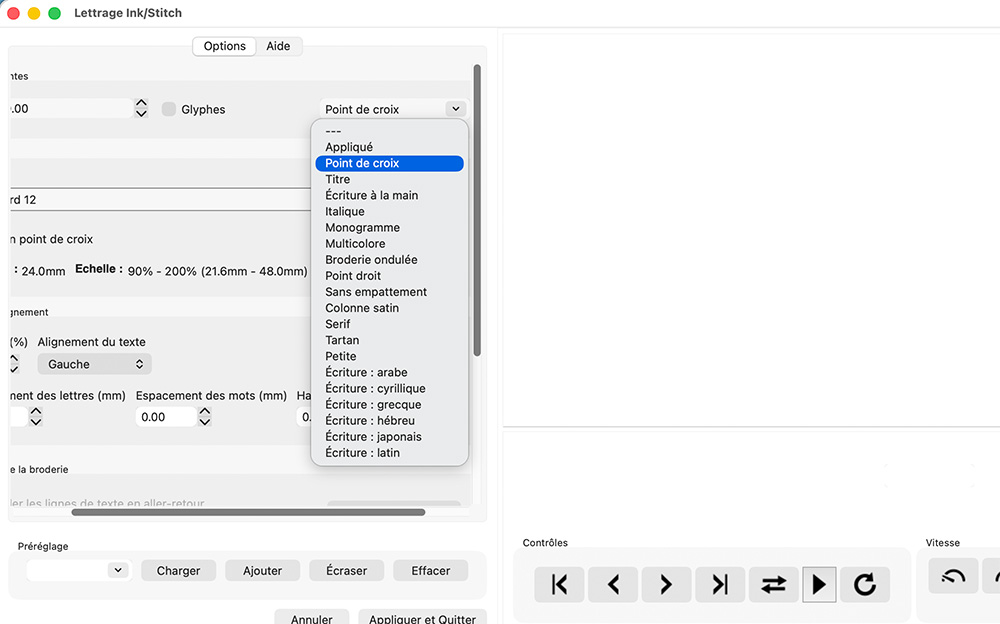This screenshot has width=1000, height=624.
Task: Decrease letter spacing stepper value
Action: [36, 422]
